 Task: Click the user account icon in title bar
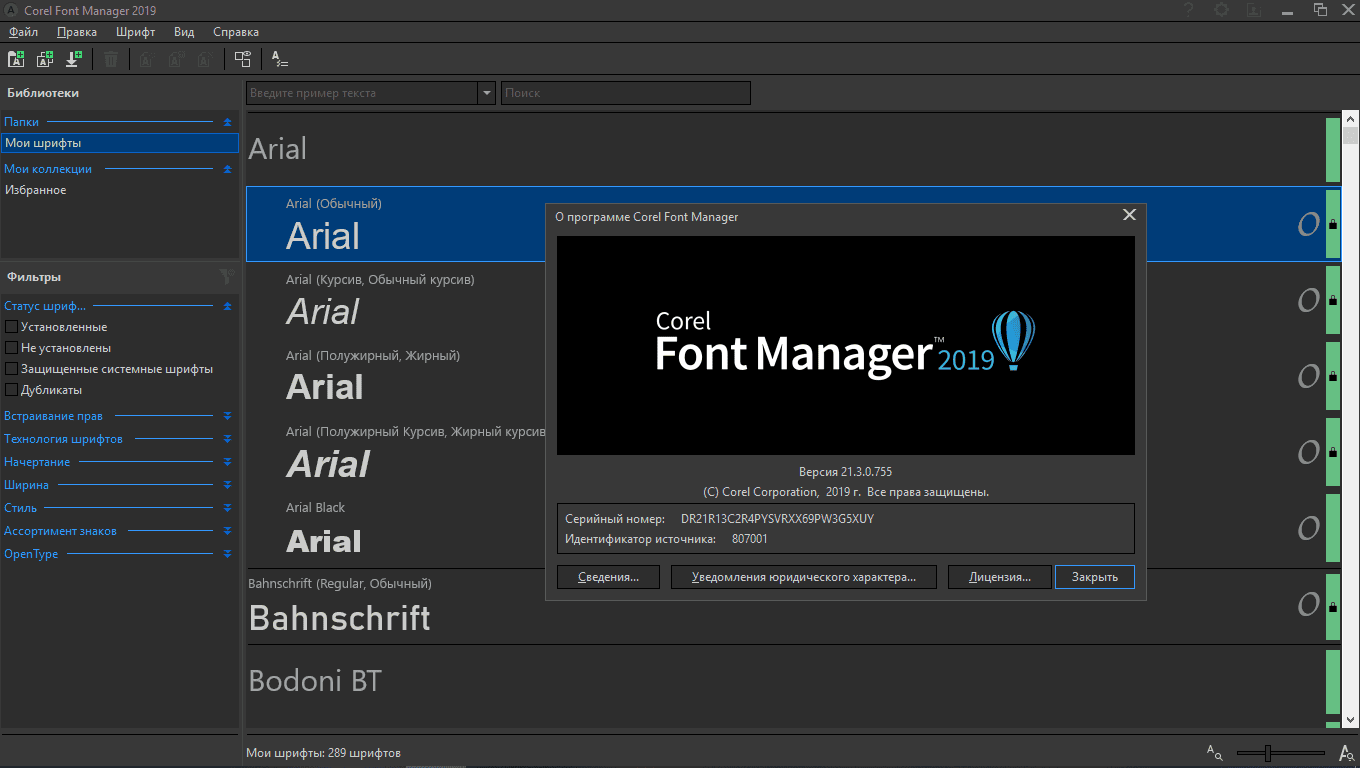point(1255,9)
